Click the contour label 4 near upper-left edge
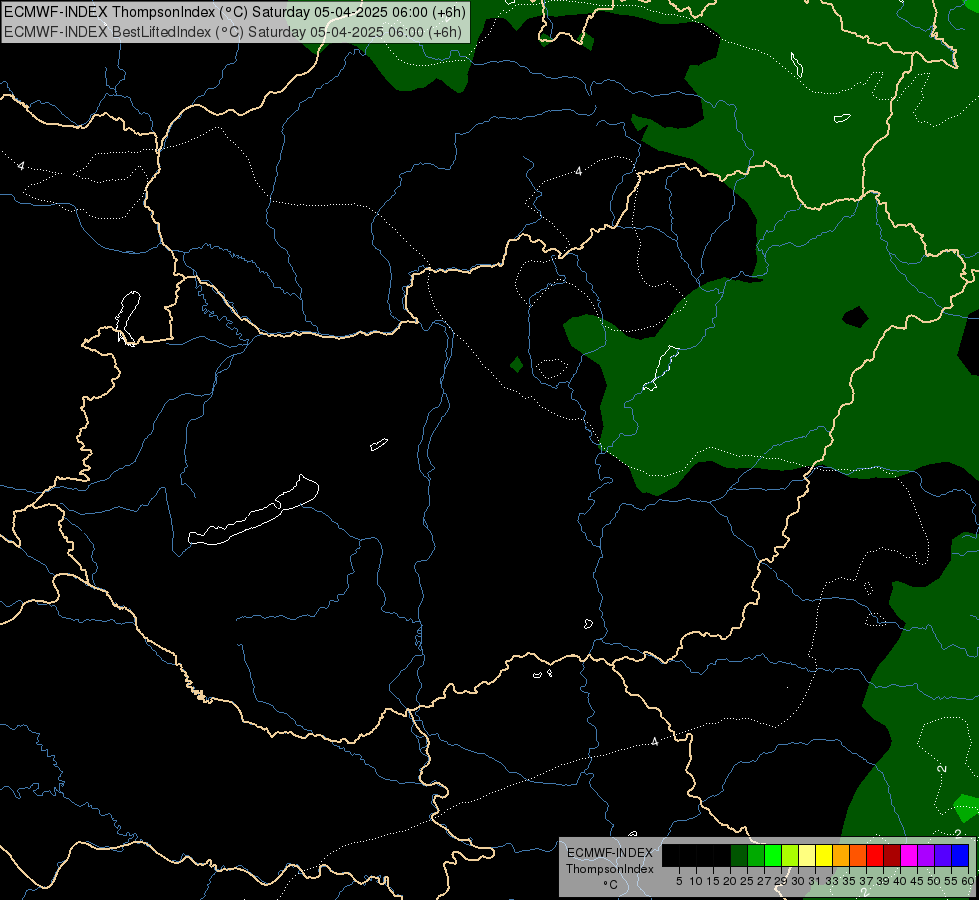The height and width of the screenshot is (900, 979). tap(21, 166)
